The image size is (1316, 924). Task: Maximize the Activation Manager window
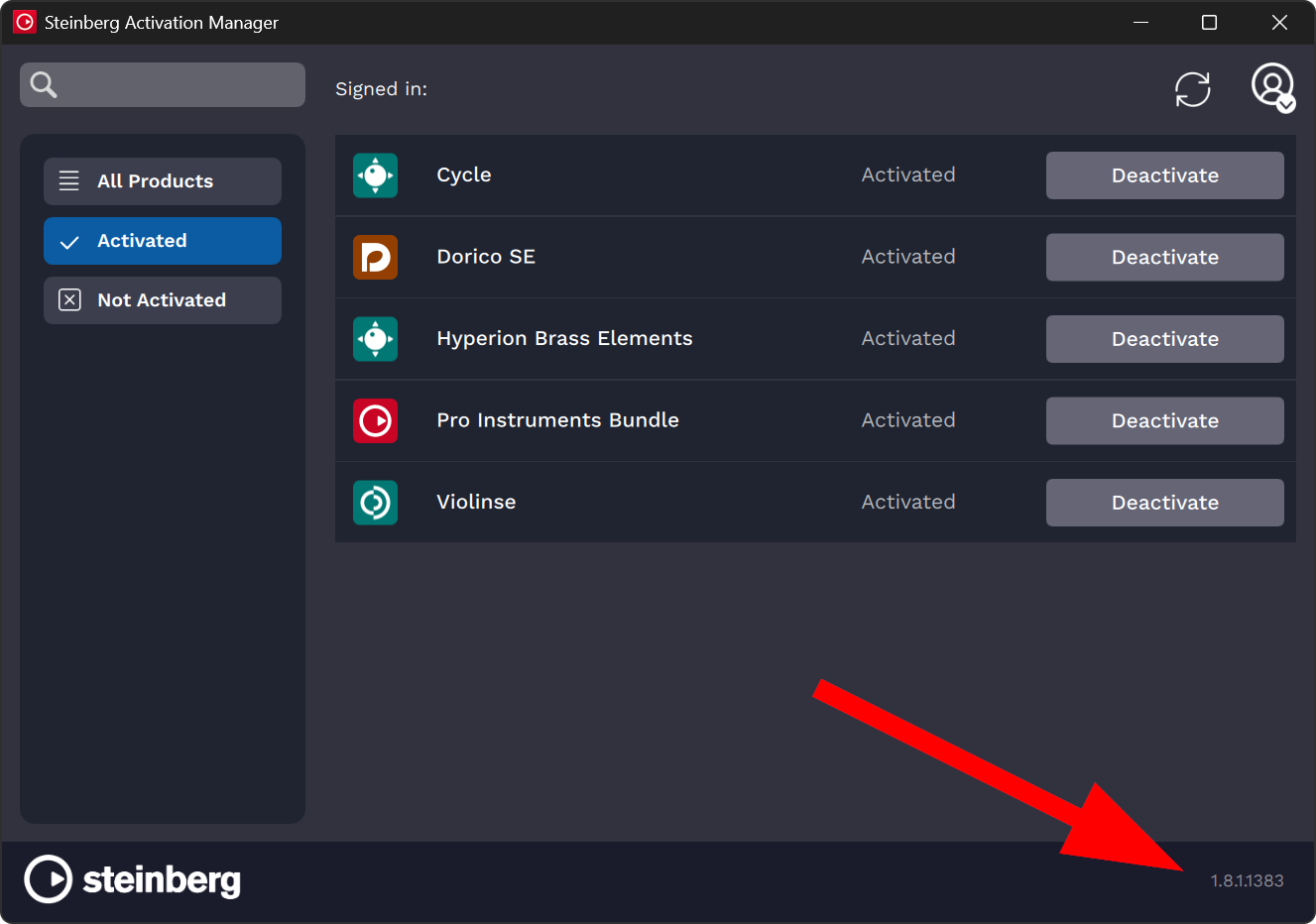point(1210,22)
